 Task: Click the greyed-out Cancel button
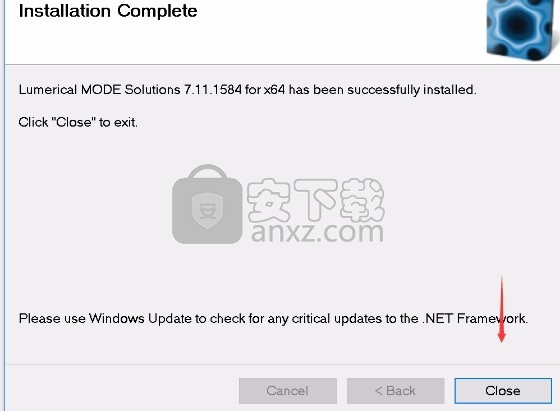point(288,391)
